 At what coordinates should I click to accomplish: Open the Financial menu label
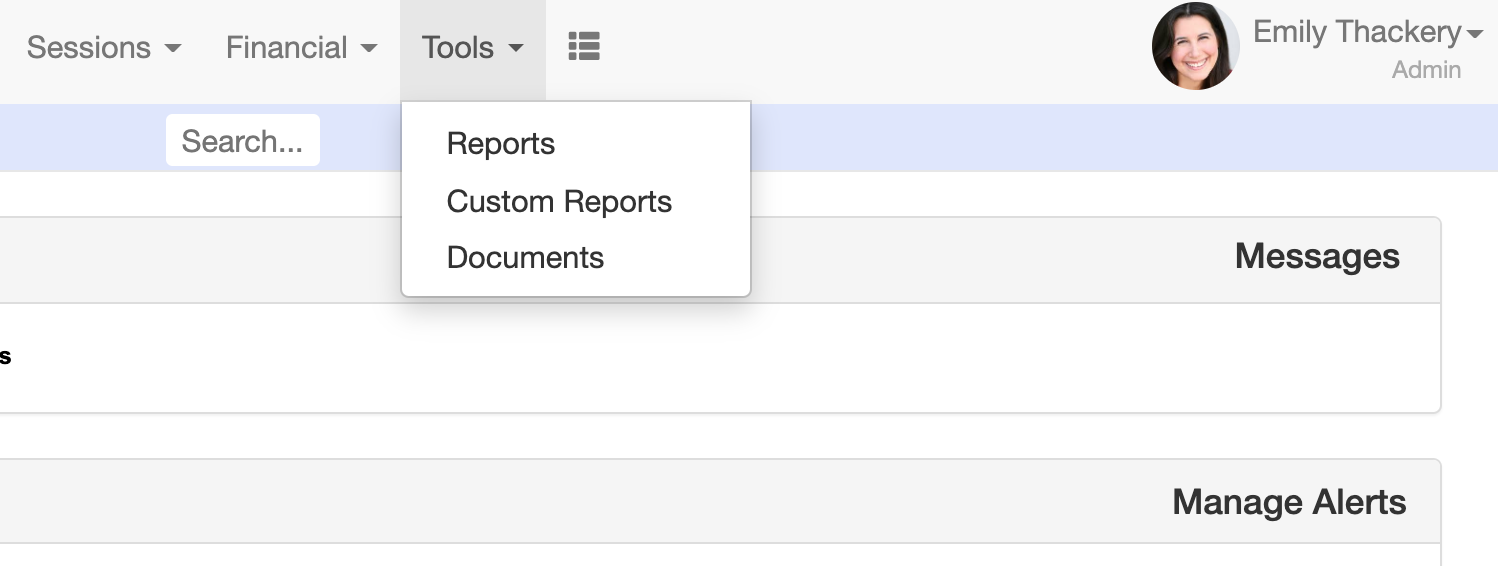click(x=286, y=48)
